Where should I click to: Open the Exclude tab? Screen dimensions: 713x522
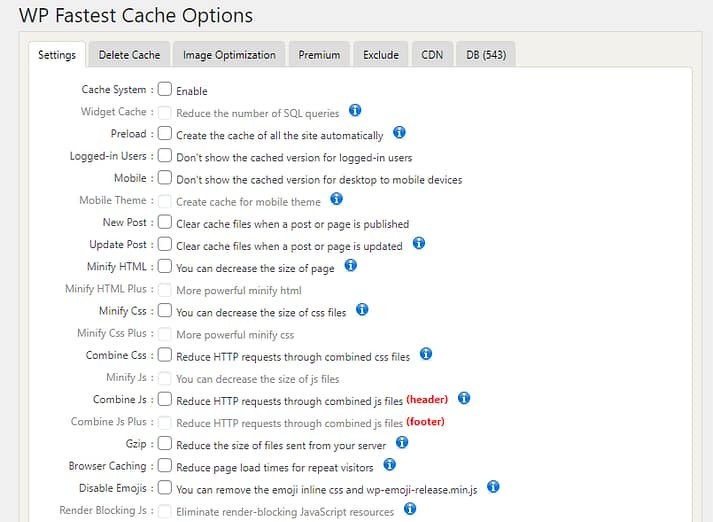(x=381, y=55)
